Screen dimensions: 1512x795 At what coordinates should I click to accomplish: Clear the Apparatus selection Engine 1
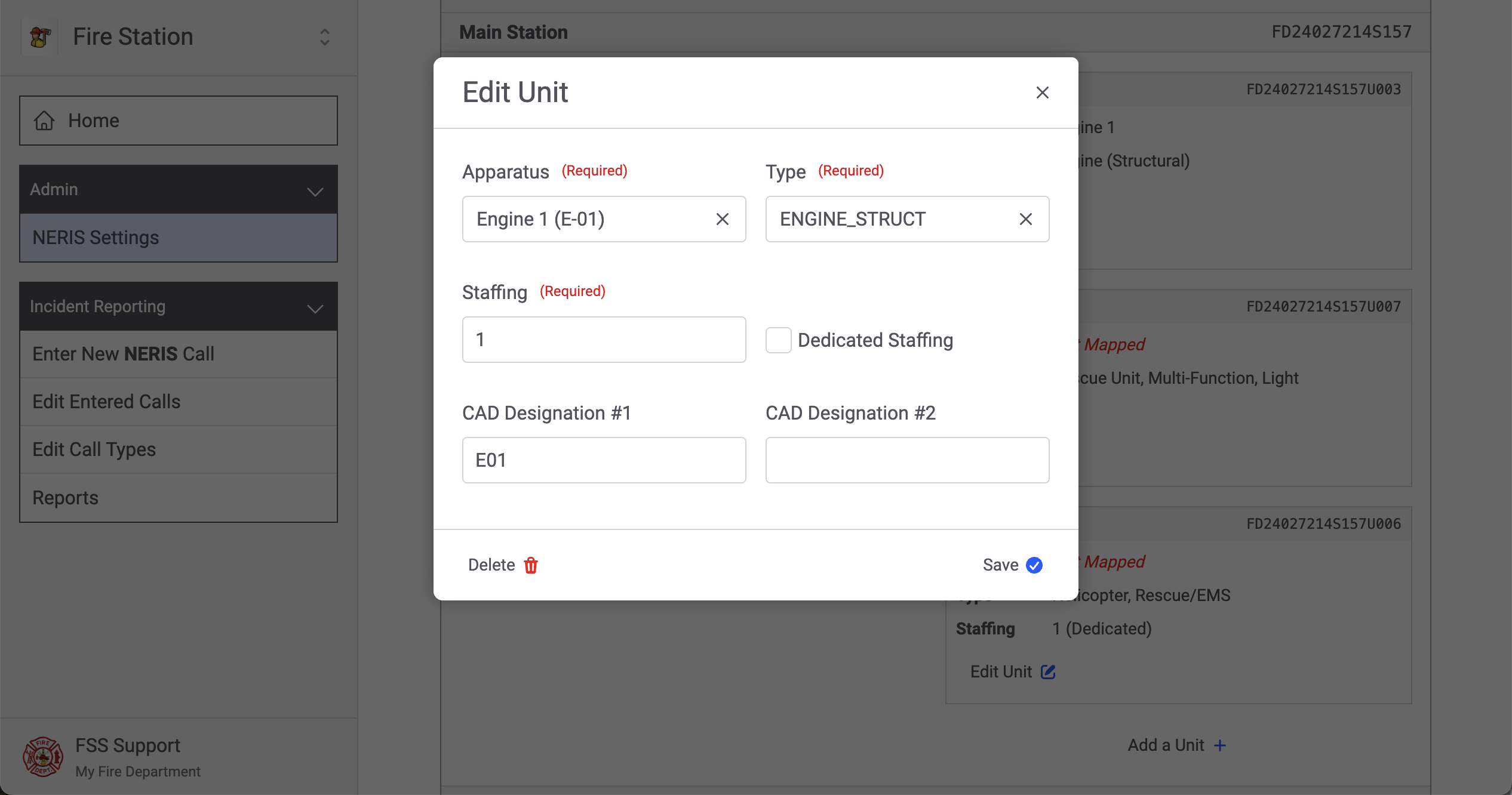coord(722,219)
